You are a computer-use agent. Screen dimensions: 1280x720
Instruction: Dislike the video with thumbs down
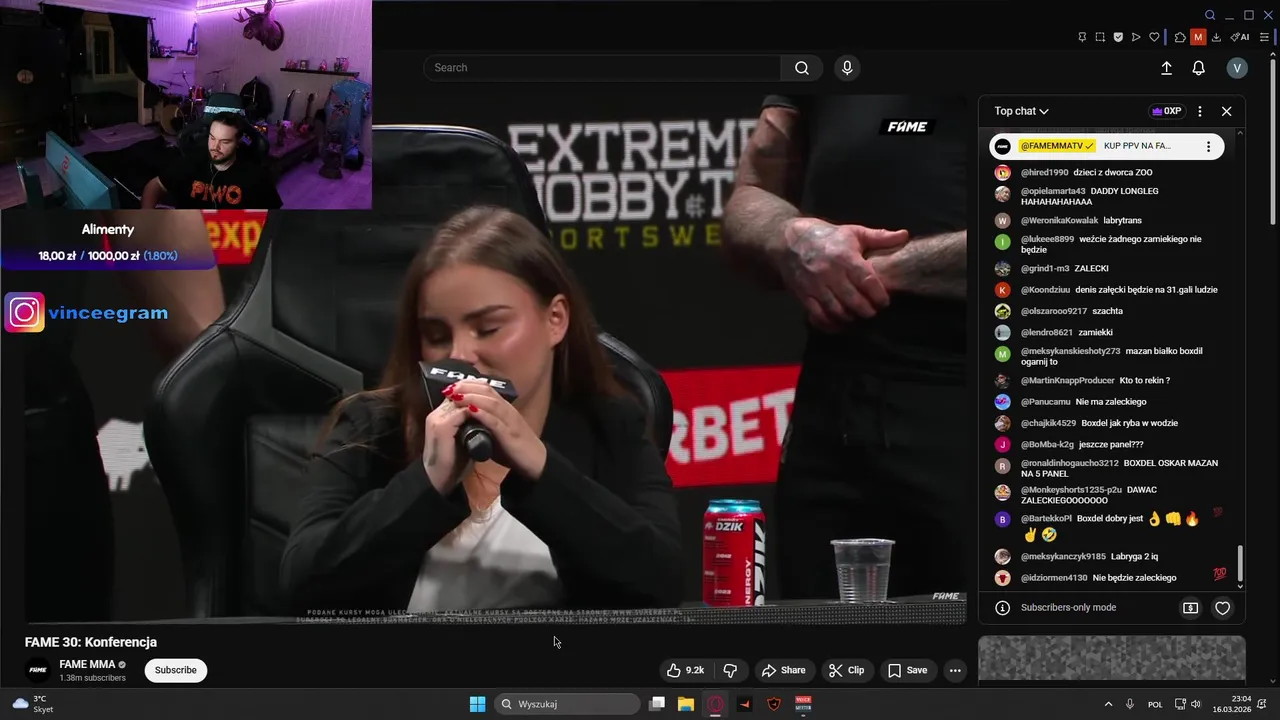pos(730,670)
